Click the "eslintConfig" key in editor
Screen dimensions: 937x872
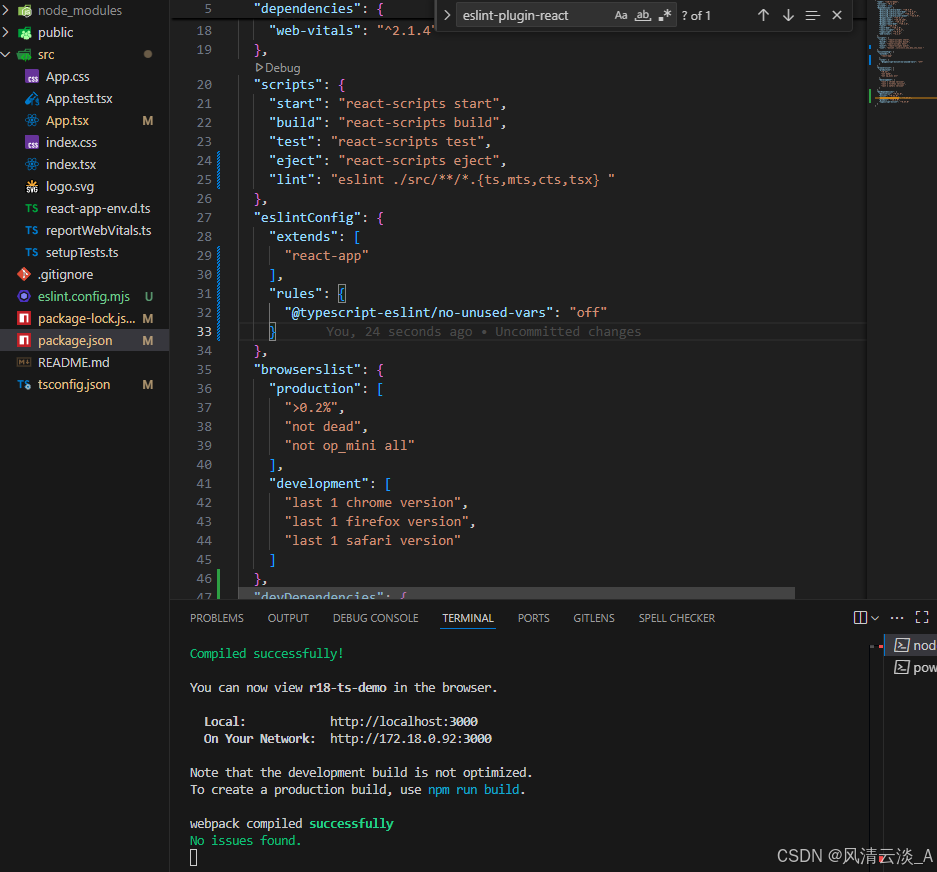(x=307, y=218)
